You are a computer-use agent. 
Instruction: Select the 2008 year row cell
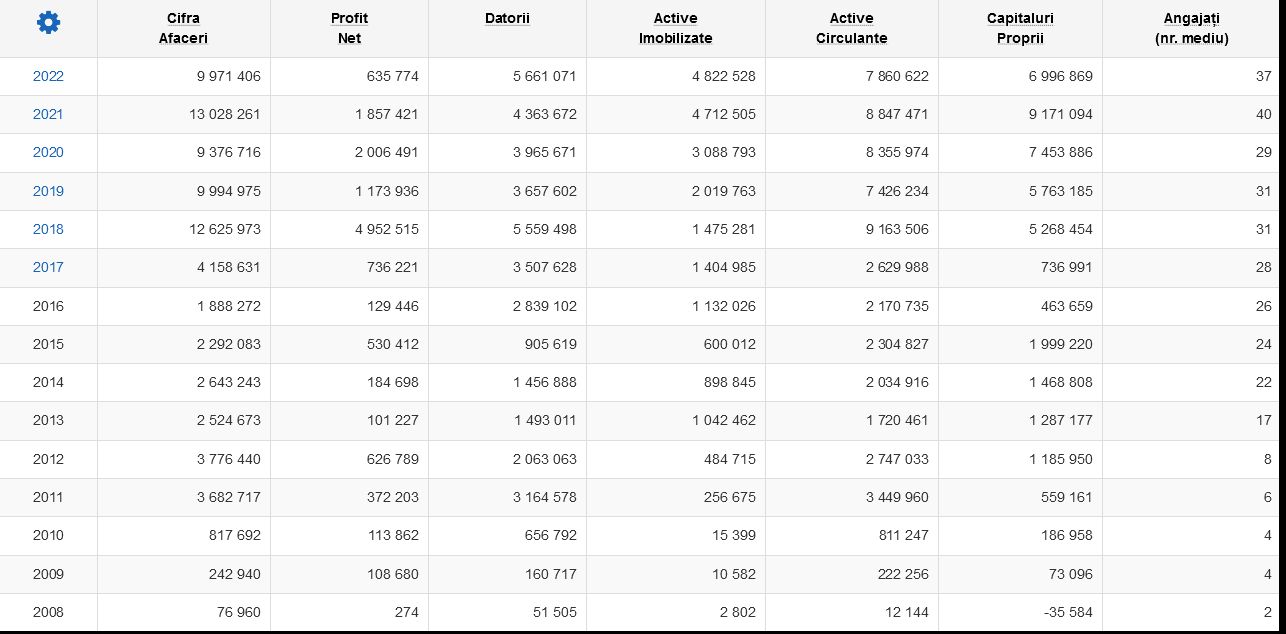[48, 612]
